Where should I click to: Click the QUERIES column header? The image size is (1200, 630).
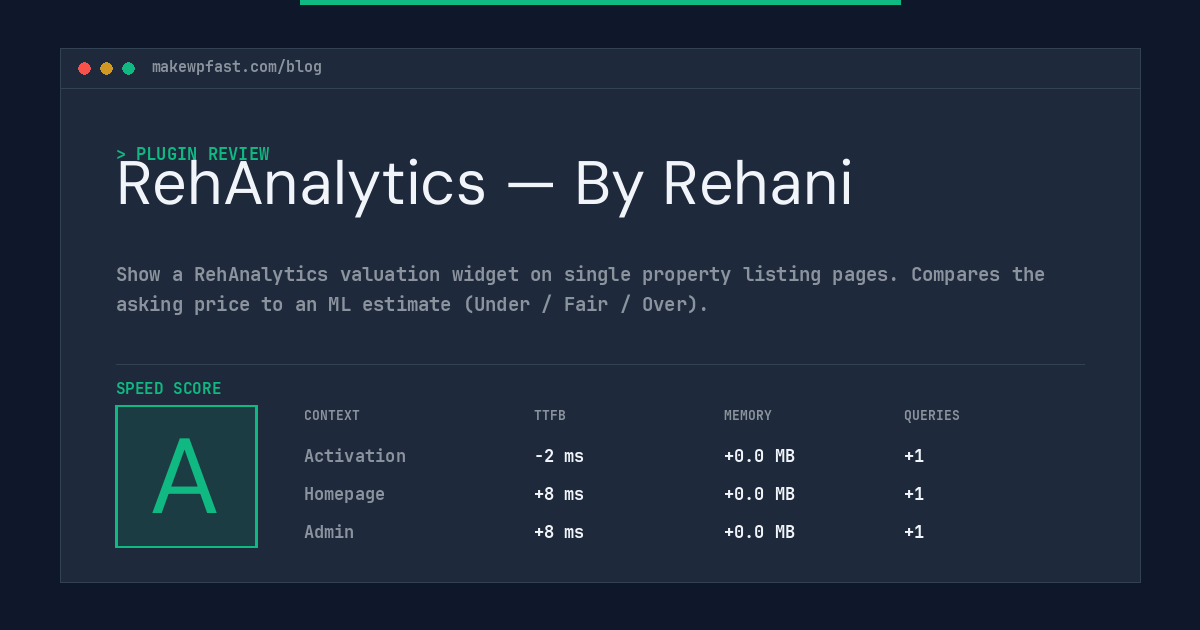(x=932, y=416)
